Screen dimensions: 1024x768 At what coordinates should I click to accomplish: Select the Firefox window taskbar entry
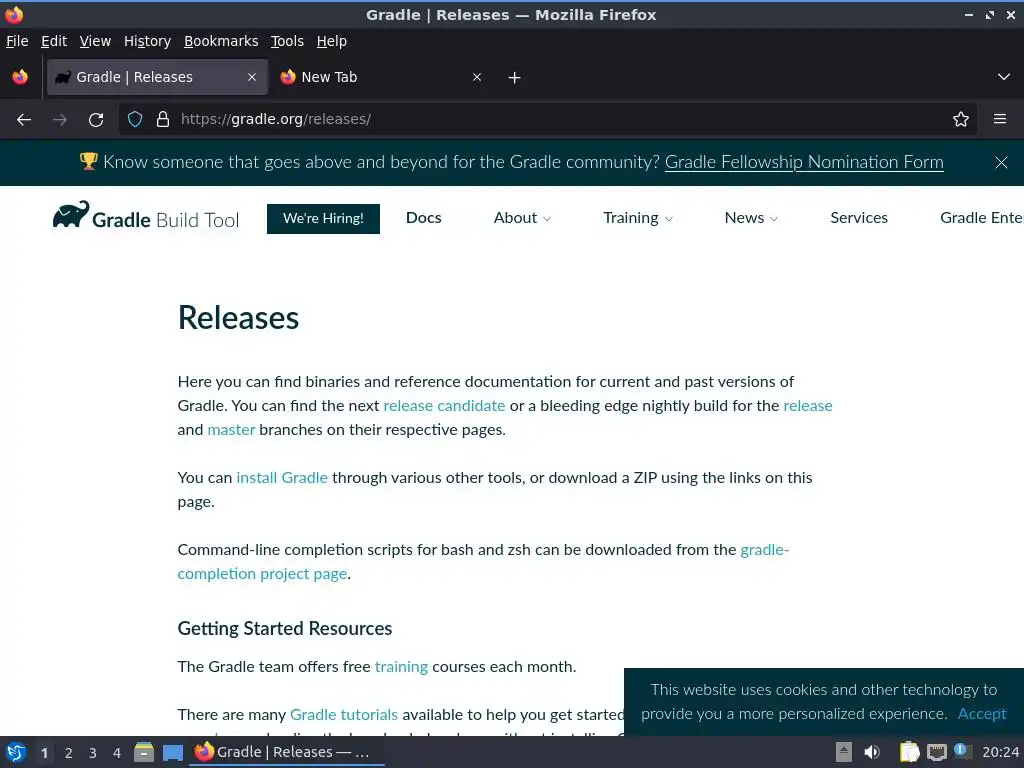click(286, 752)
